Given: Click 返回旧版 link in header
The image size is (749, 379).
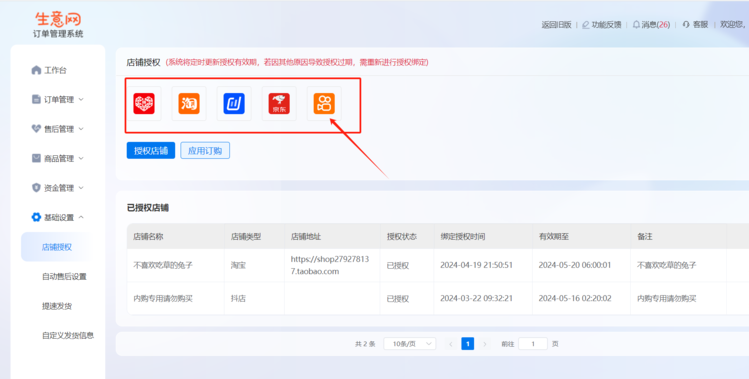Looking at the screenshot, I should tap(556, 24).
